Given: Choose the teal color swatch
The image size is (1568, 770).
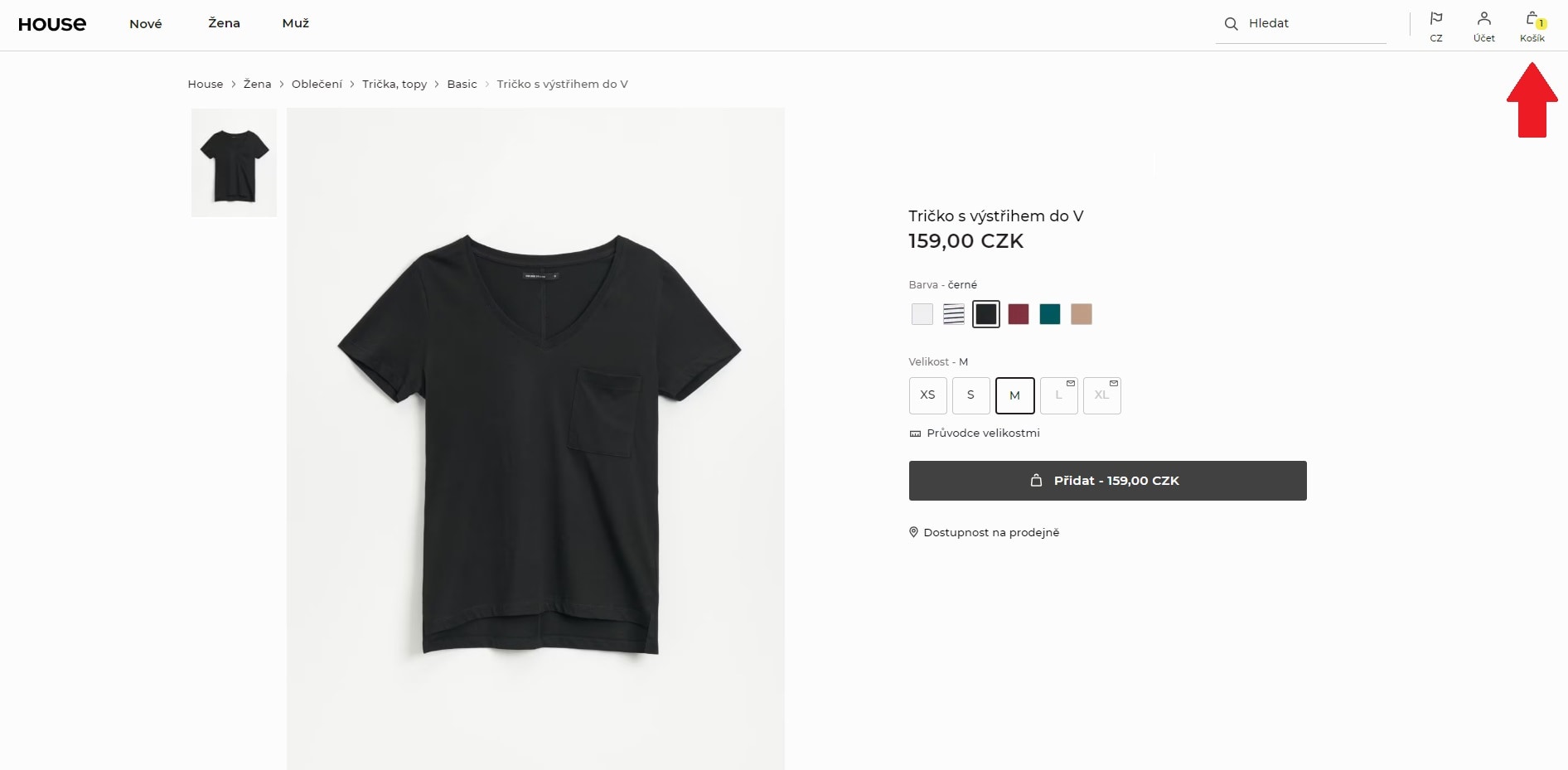Looking at the screenshot, I should click(x=1050, y=314).
